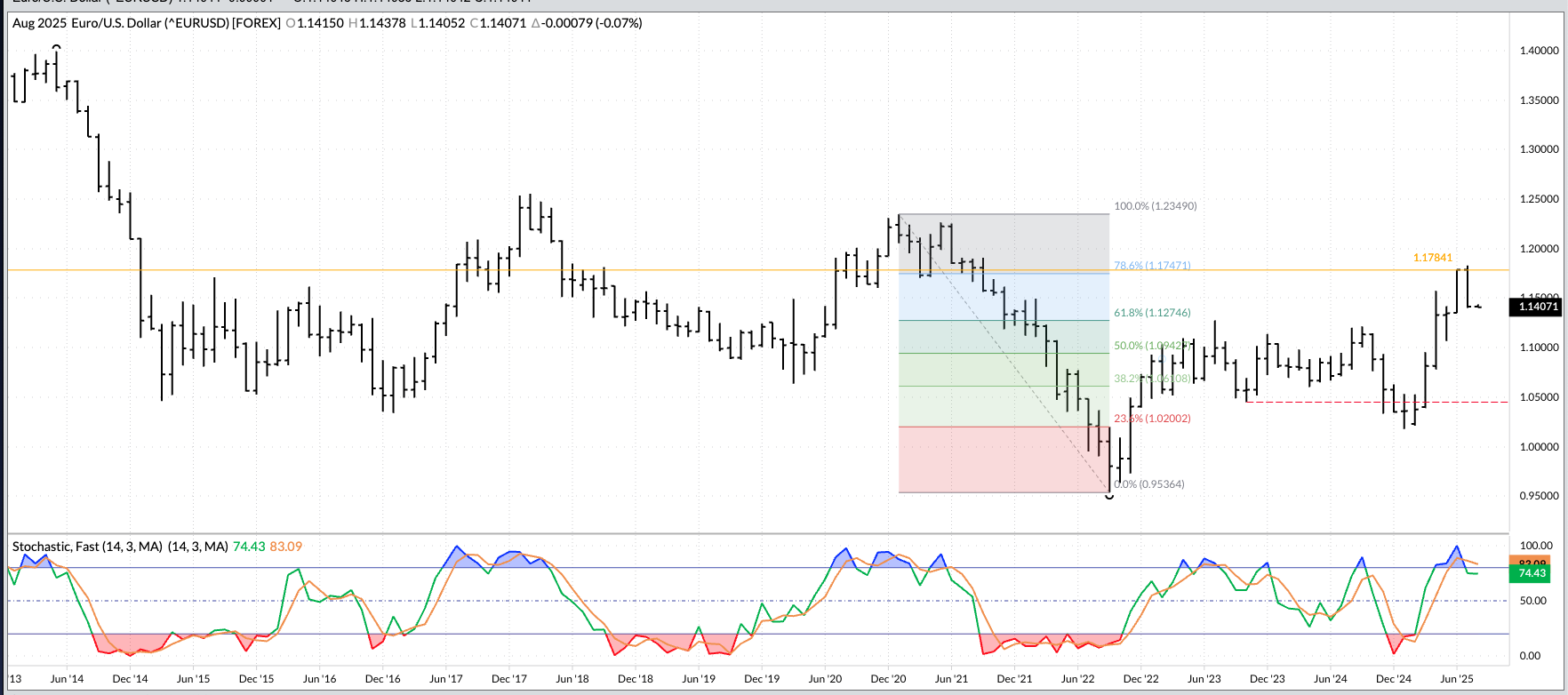Image resolution: width=1568 pixels, height=695 pixels.
Task: Select the 100.0% (1.23490) Fibonacci label
Action: 1155,206
